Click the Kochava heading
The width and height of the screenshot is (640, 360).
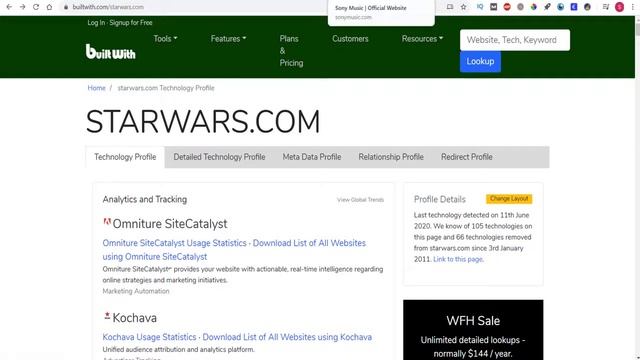point(134,318)
